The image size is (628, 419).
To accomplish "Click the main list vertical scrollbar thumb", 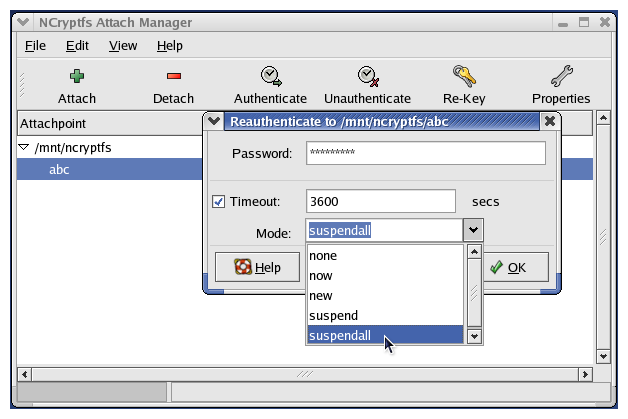I will 603,237.
